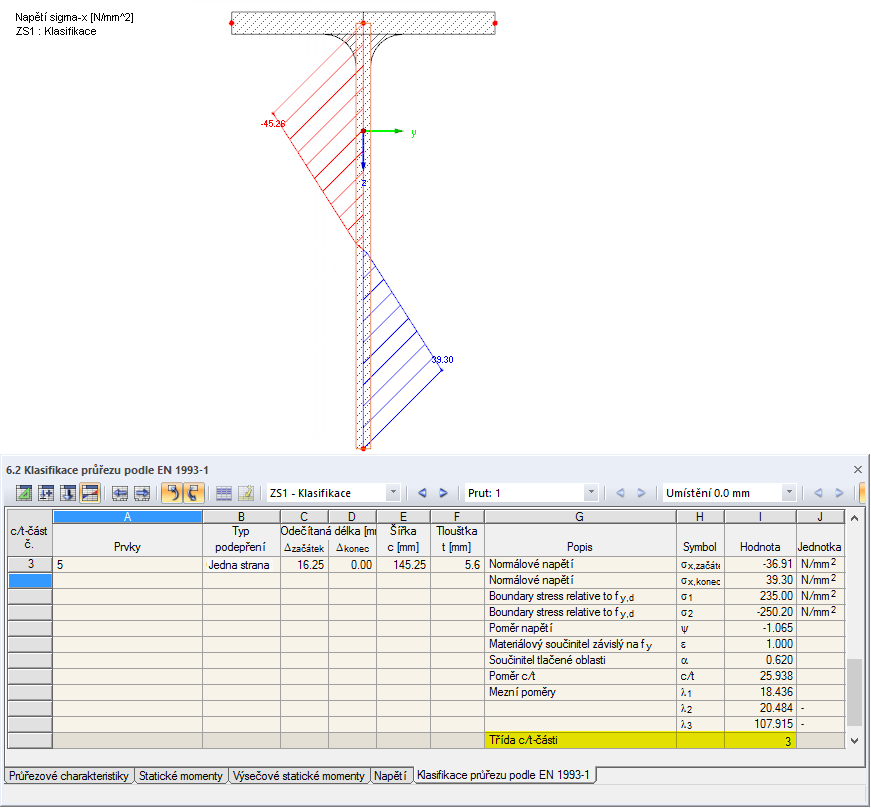871x810 pixels.
Task: Click the table edit pencil icon
Action: pos(246,493)
